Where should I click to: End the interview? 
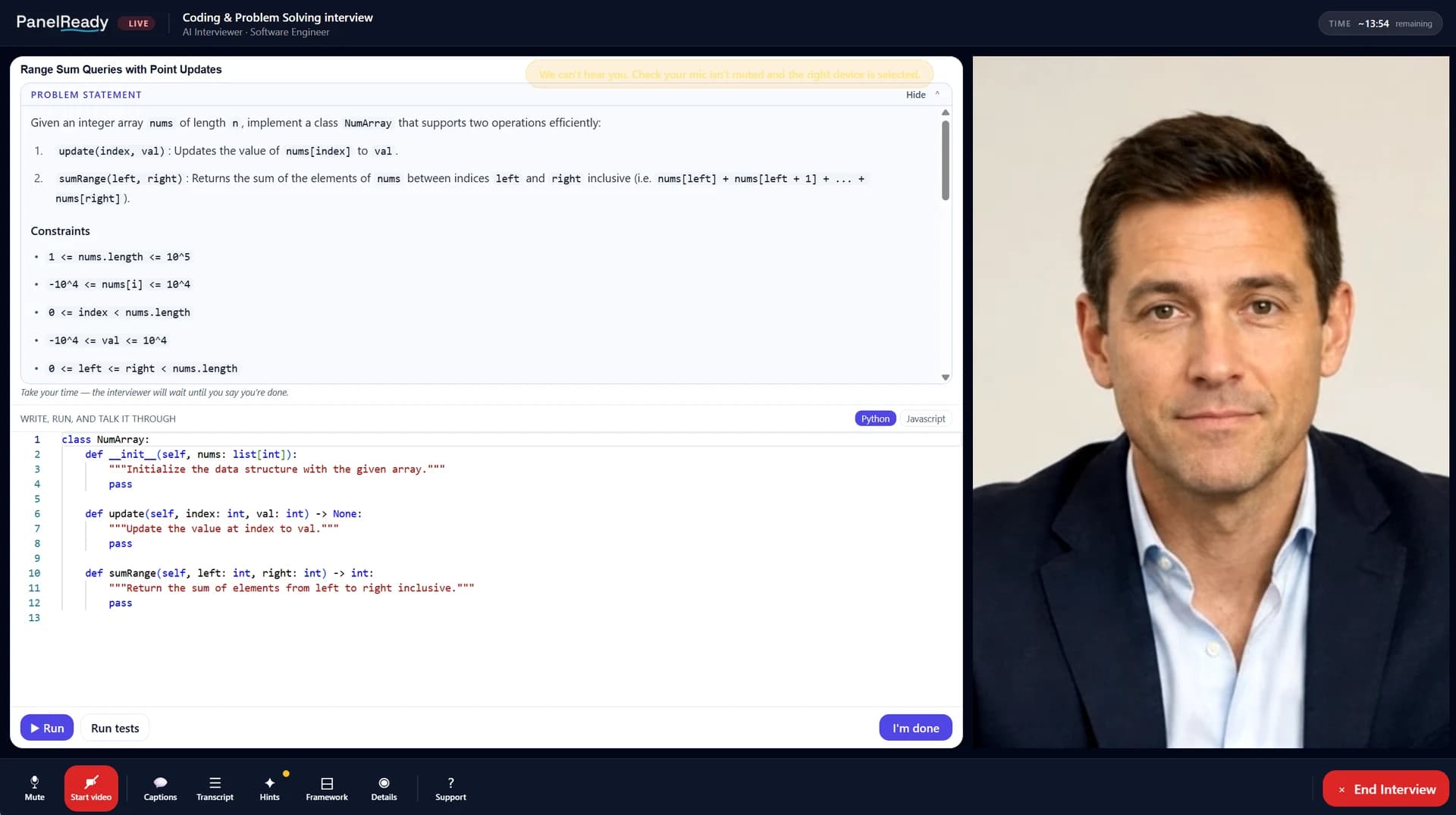(1385, 789)
